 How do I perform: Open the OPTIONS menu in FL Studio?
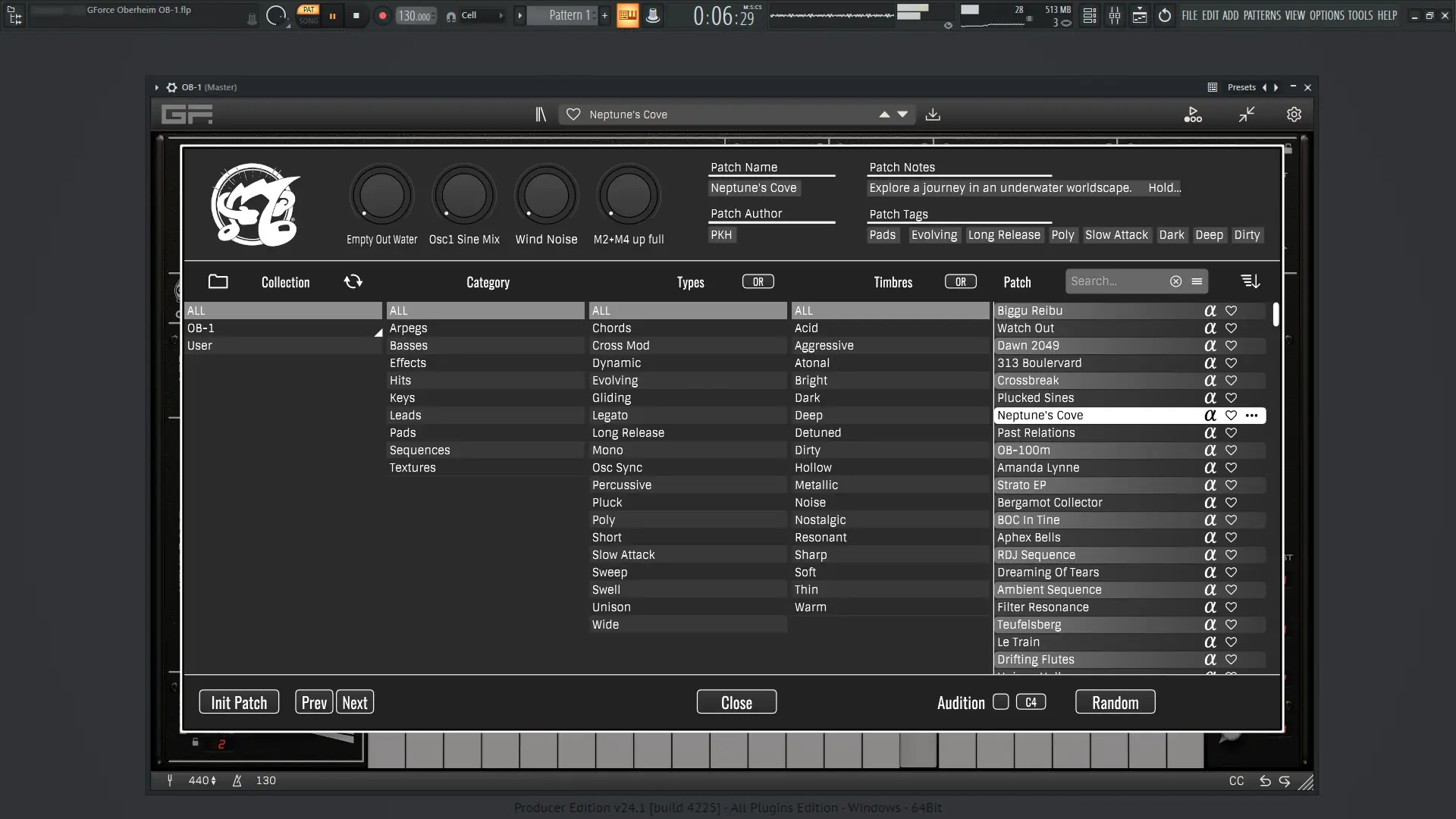coord(1326,15)
